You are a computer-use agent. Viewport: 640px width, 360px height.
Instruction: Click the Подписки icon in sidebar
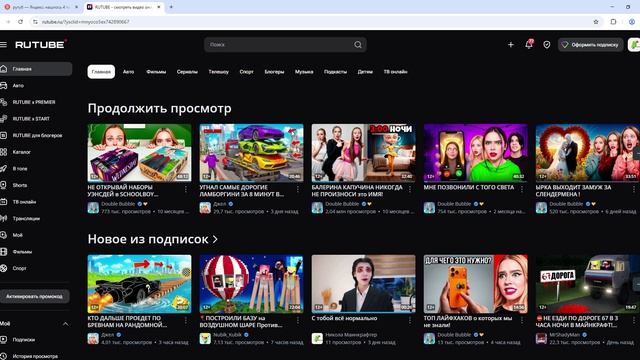pyautogui.click(x=4, y=340)
